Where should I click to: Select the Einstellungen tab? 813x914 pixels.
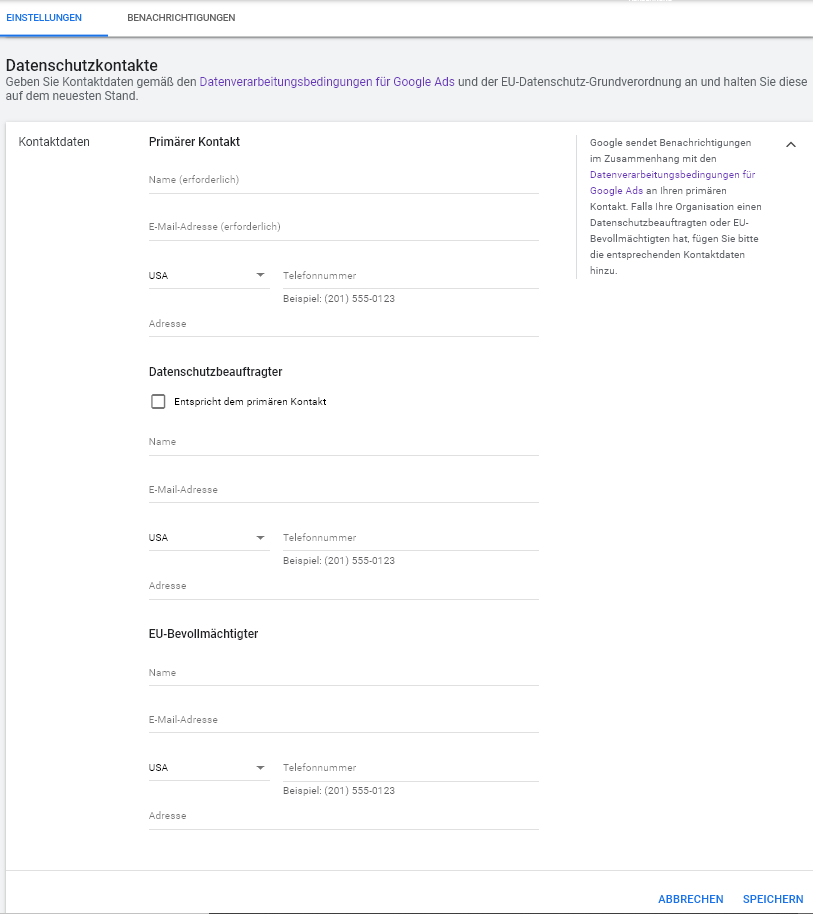tap(44, 18)
